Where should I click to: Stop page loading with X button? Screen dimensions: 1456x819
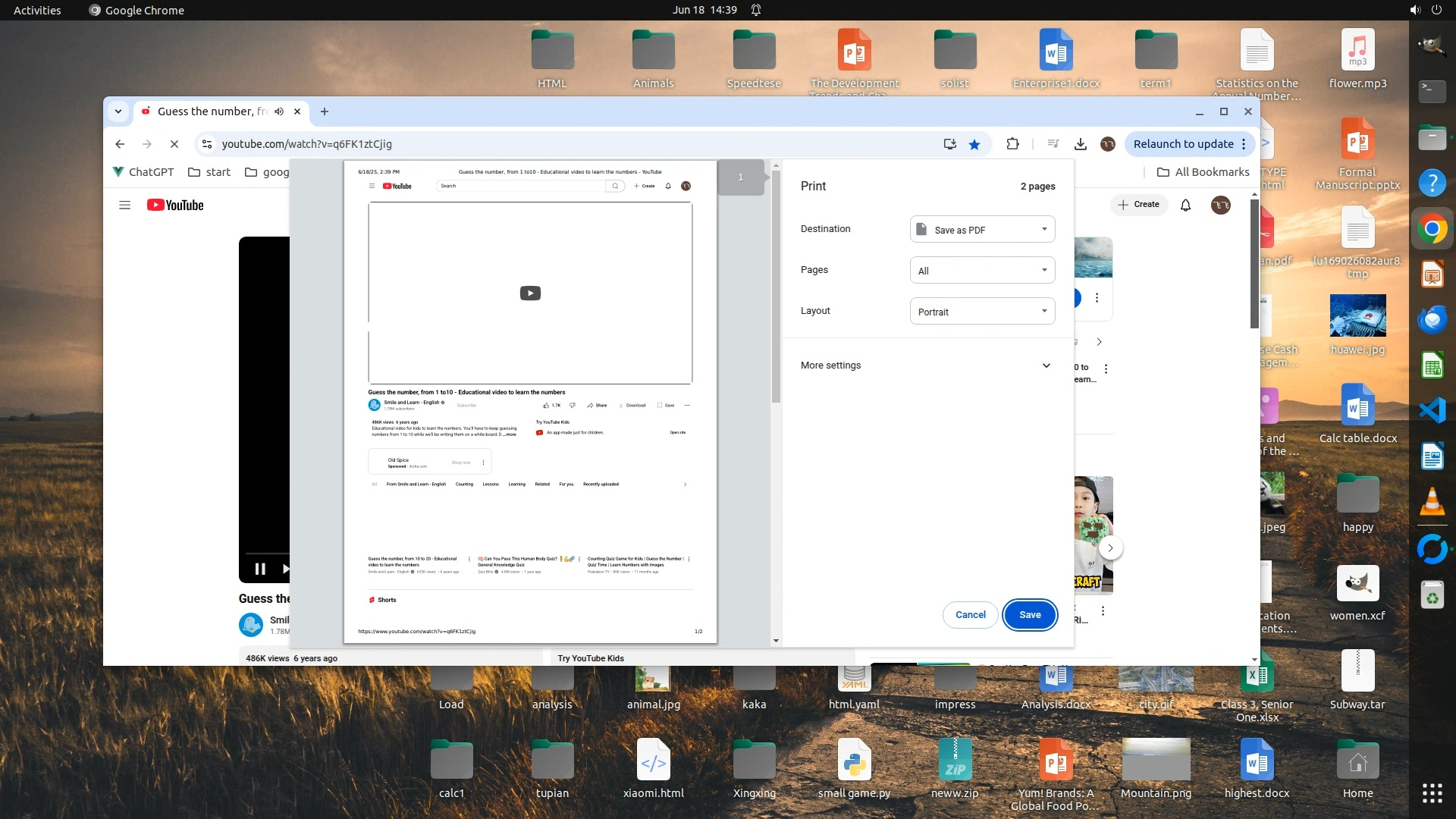[174, 144]
